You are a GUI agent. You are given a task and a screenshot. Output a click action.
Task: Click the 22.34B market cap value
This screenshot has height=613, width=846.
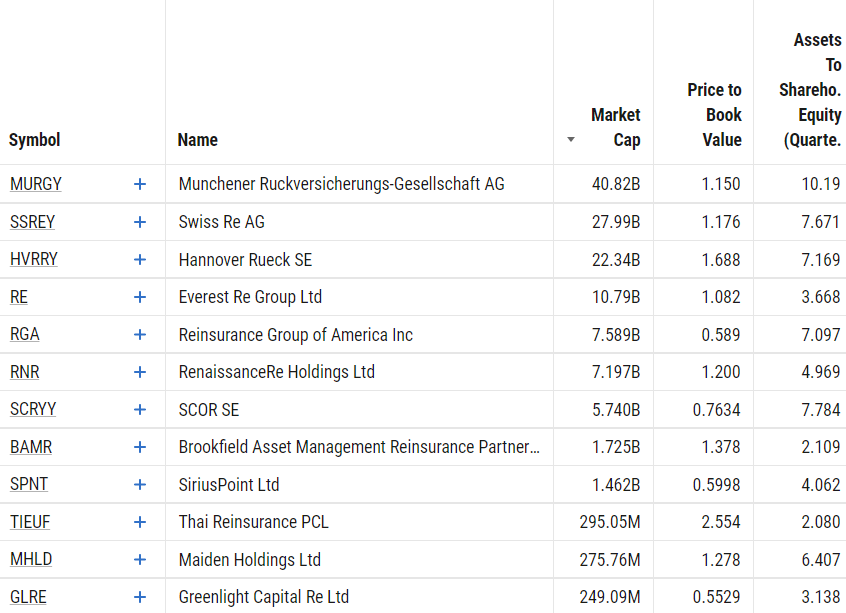click(616, 260)
